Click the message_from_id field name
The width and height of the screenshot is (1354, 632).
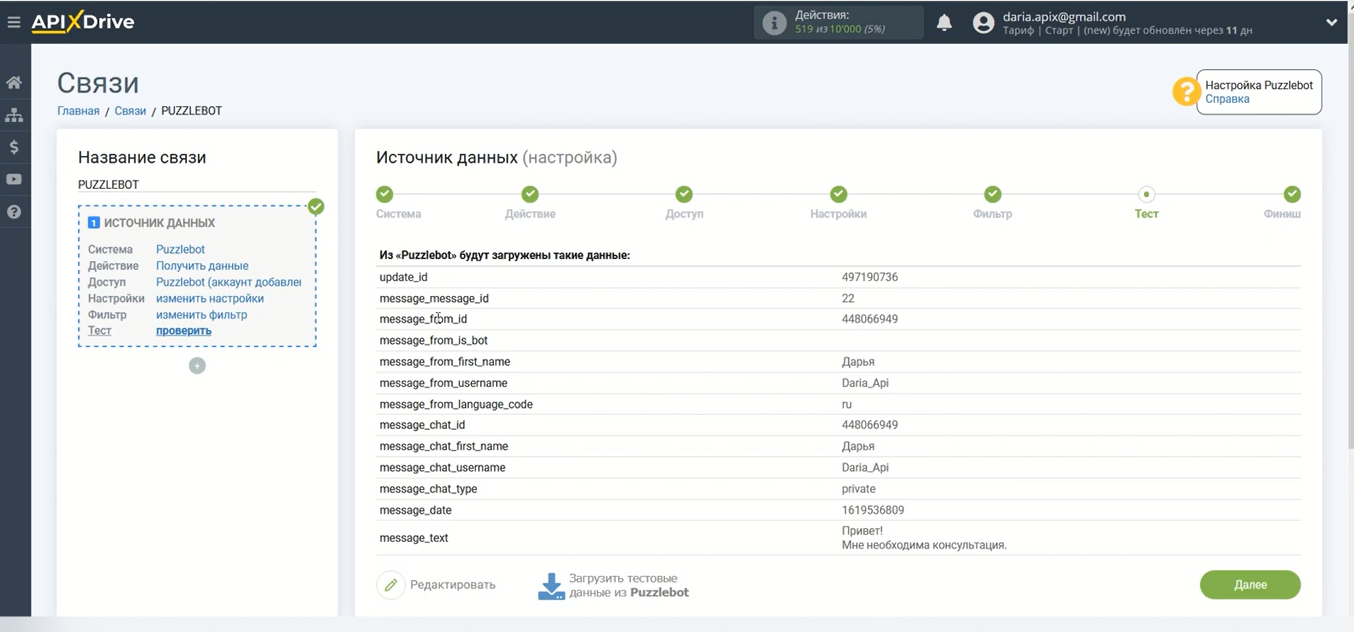pos(423,319)
